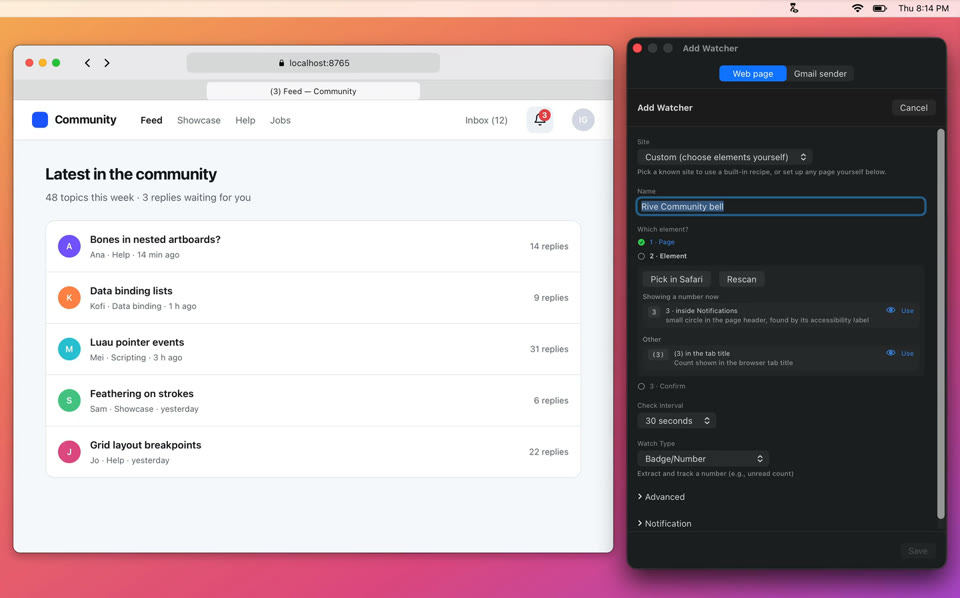960x598 pixels.
Task: Expand the Notification section
Action: 664,524
